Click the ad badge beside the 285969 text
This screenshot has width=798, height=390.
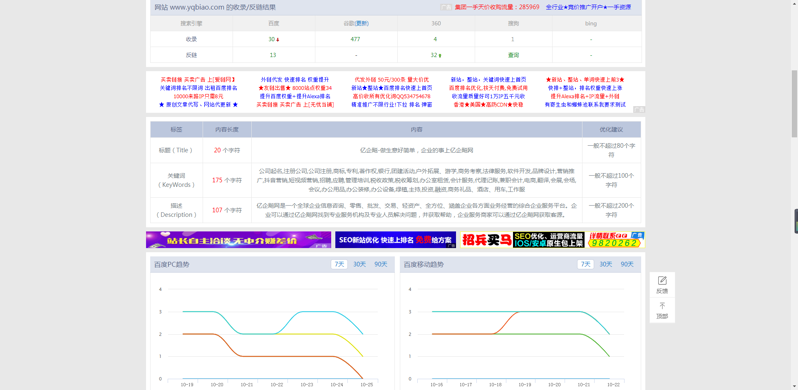click(446, 7)
